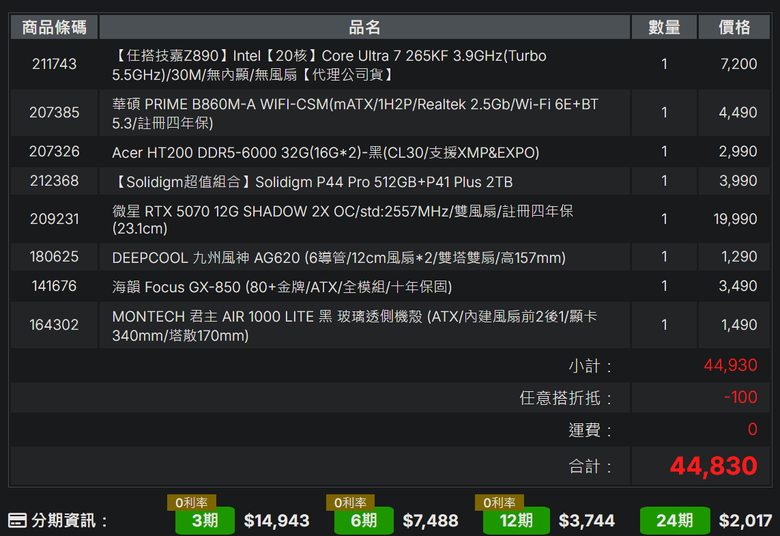Click the 分期資訊 label
Screen dimensions: 780x536
(x=69, y=521)
